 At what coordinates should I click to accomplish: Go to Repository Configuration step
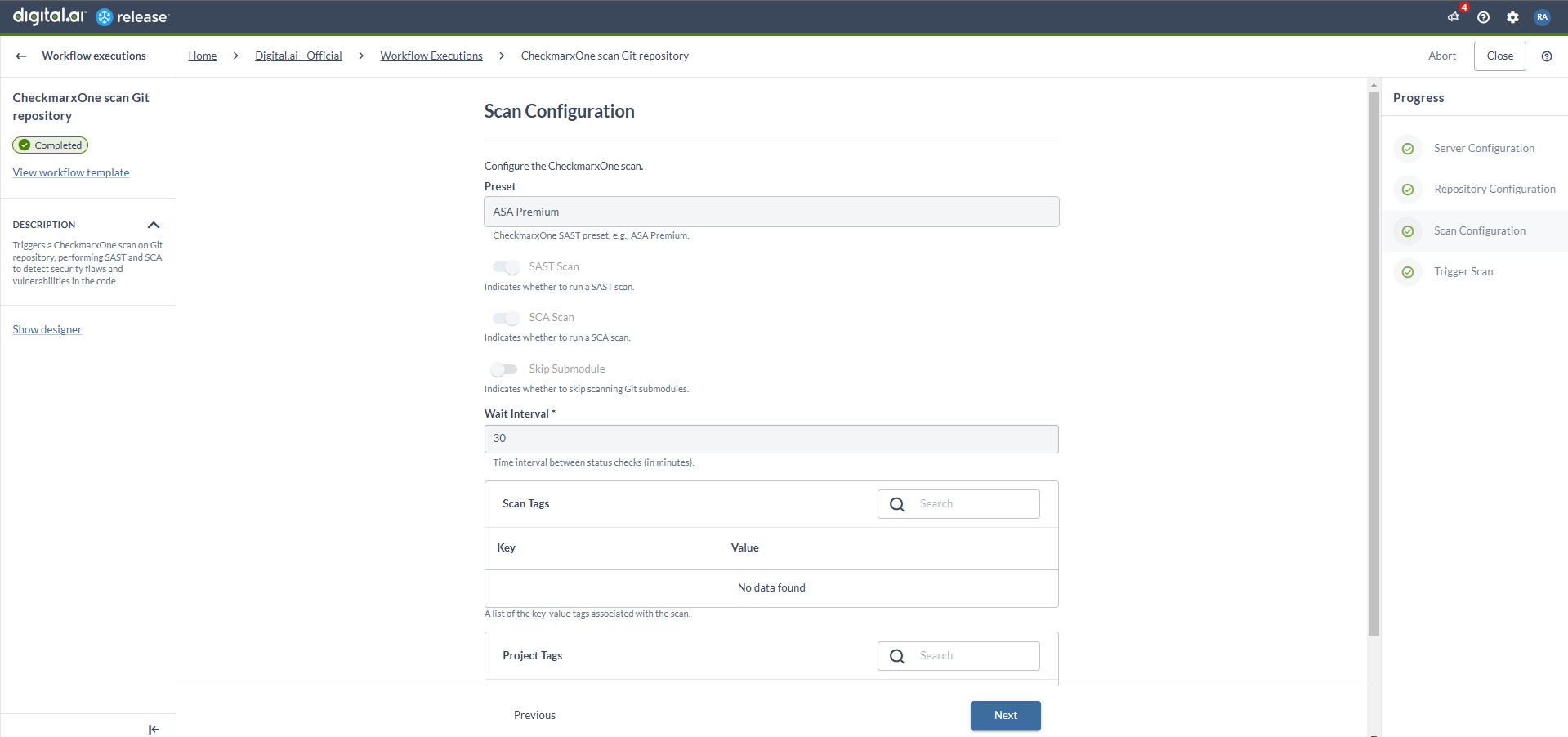[x=1494, y=189]
